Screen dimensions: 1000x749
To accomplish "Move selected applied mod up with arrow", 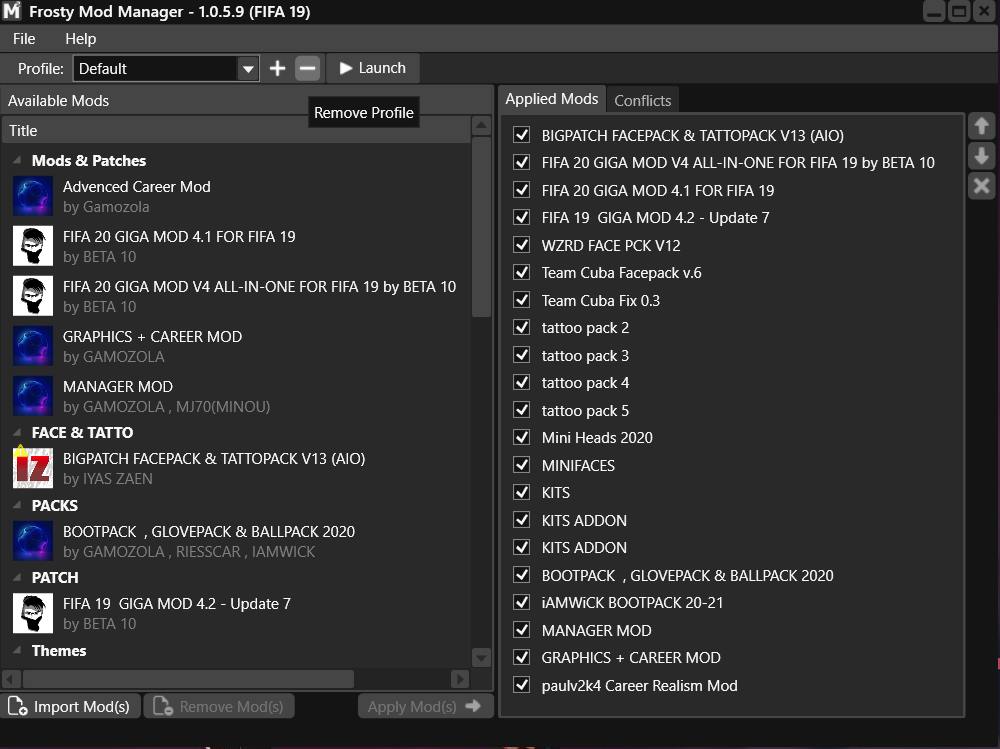I will click(x=982, y=126).
